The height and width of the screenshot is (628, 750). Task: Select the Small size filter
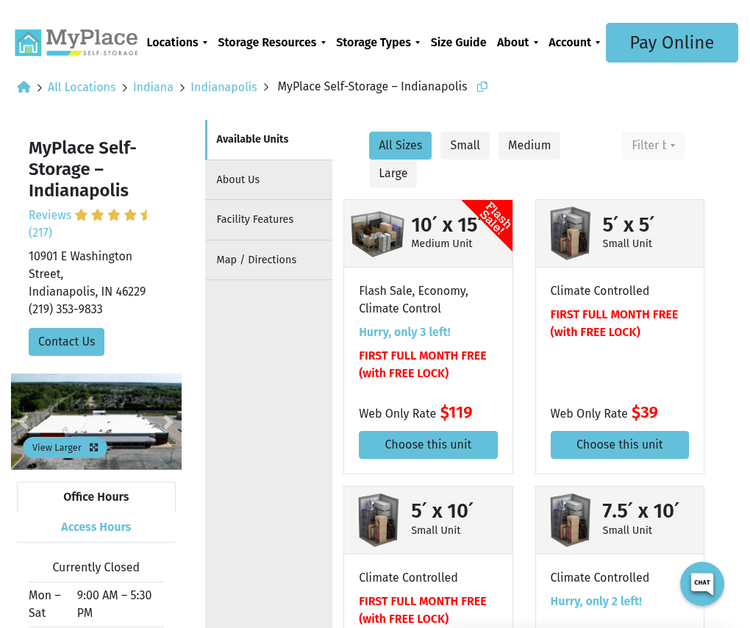(x=465, y=145)
